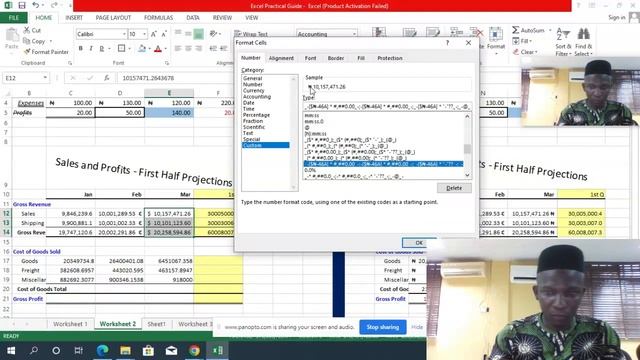
Task: Toggle Underline formatting
Action: point(102,49)
